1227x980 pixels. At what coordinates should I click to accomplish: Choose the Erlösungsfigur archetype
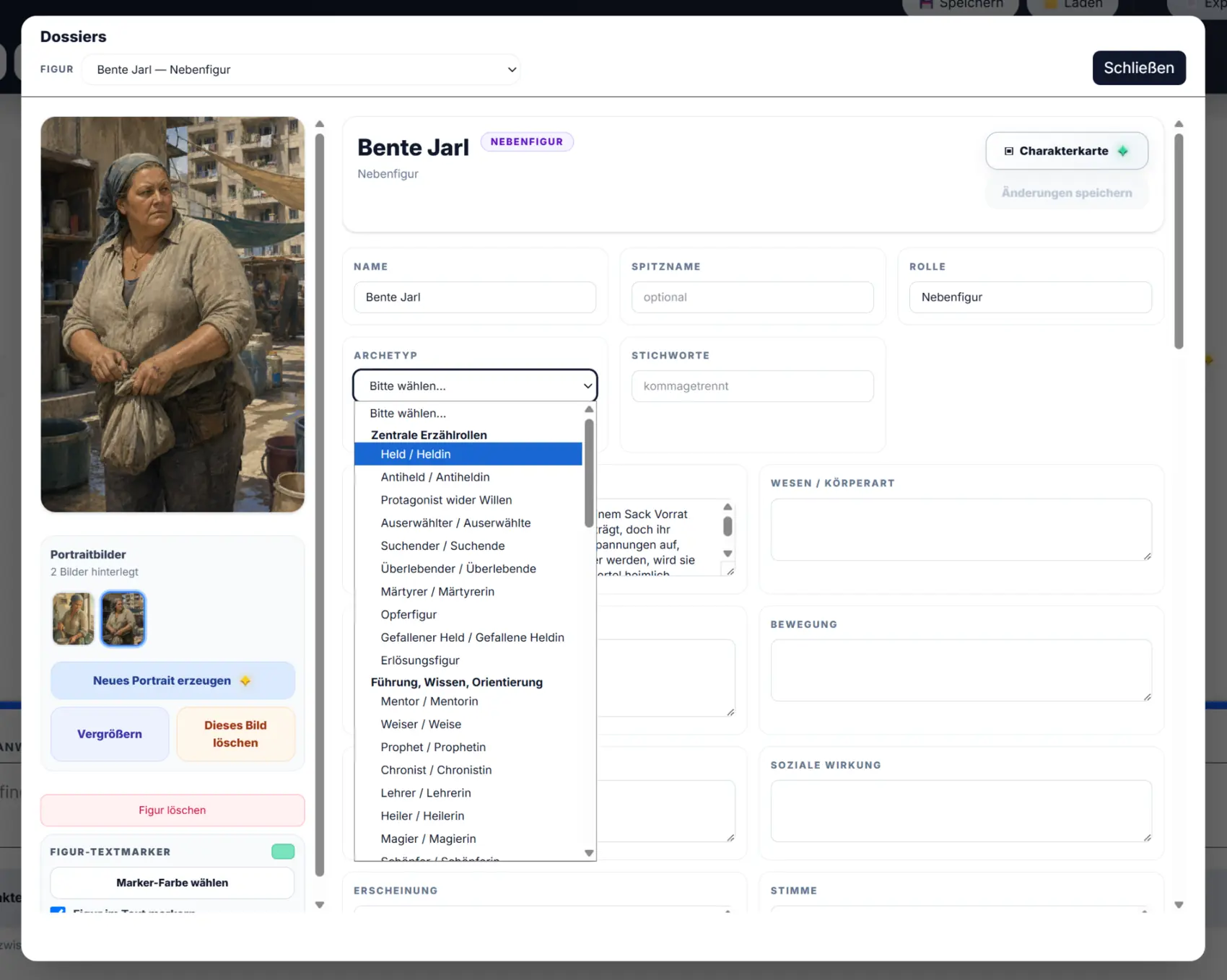[468, 660]
